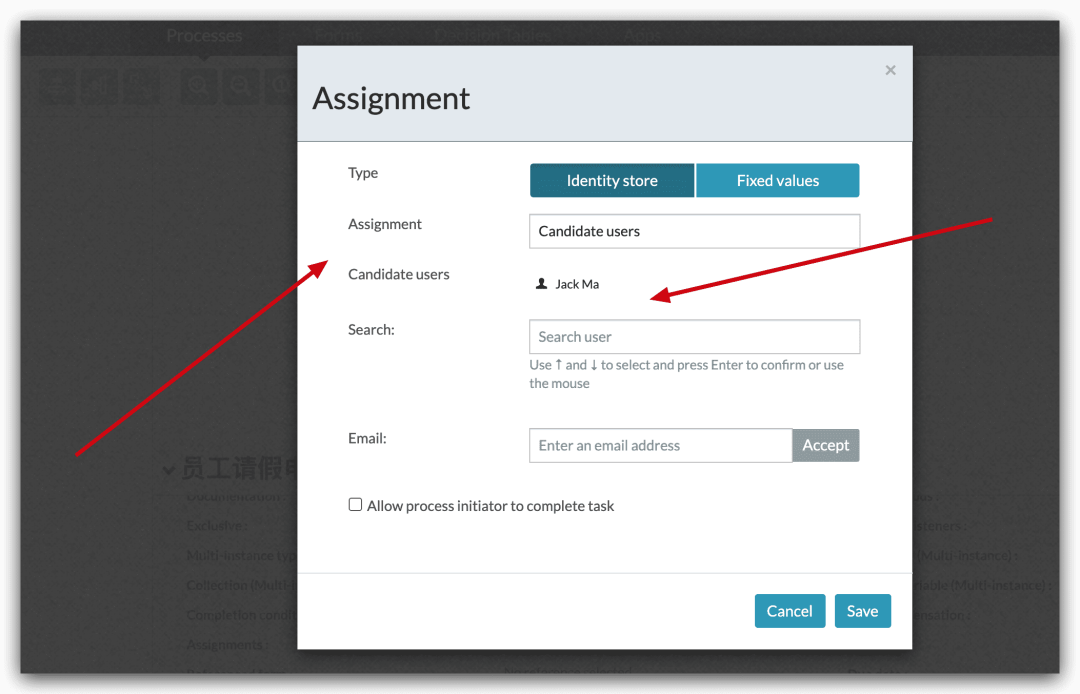Click the user icon beside Jack Ma
The image size is (1080, 694).
coord(541,284)
